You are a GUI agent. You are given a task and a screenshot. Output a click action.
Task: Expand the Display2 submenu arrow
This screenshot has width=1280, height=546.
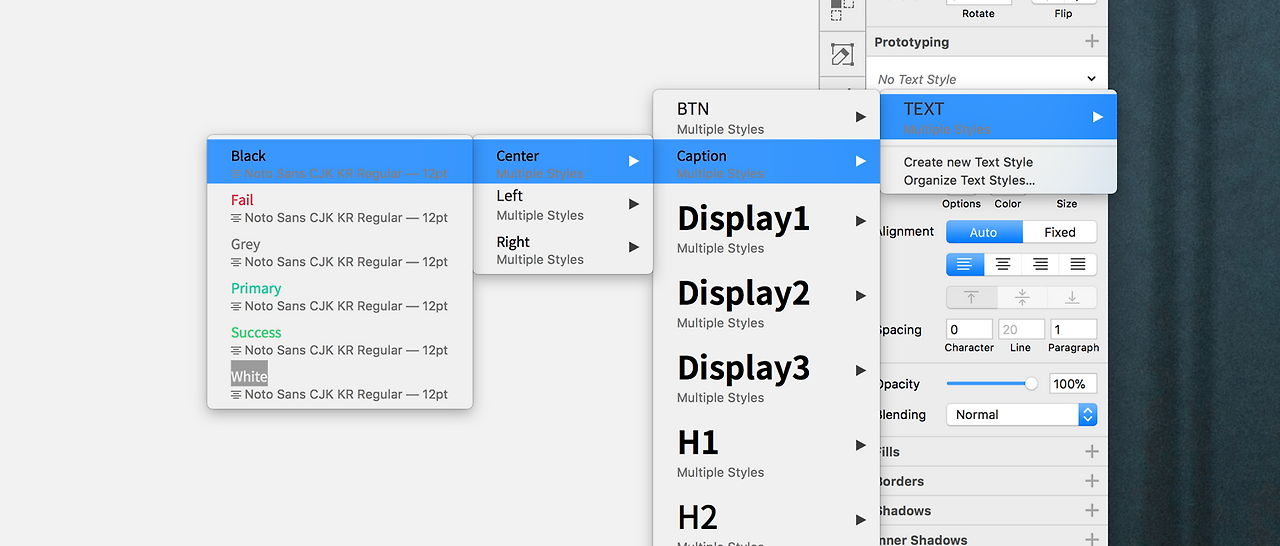pyautogui.click(x=860, y=296)
